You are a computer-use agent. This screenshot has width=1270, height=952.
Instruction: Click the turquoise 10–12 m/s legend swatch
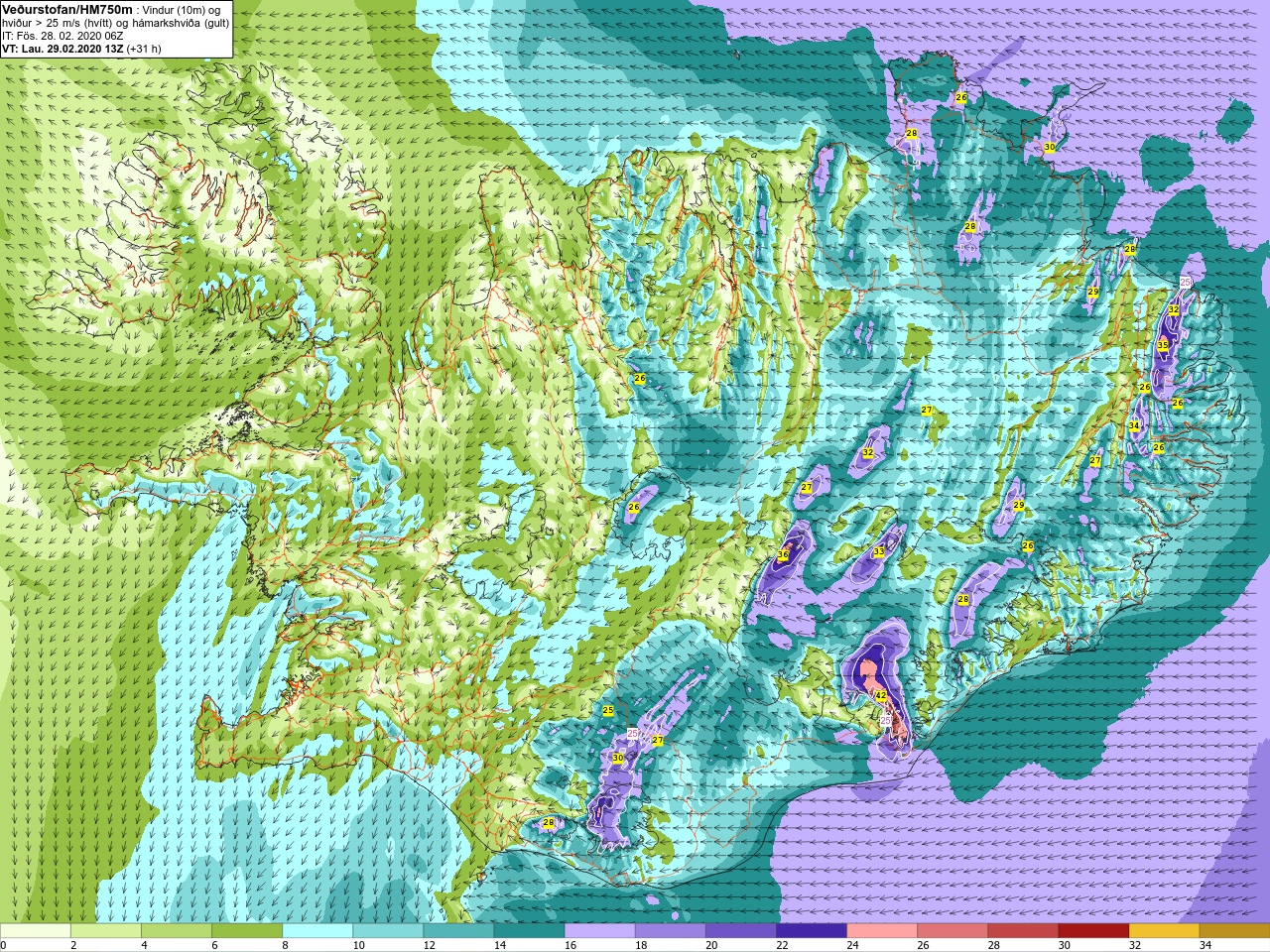388,931
